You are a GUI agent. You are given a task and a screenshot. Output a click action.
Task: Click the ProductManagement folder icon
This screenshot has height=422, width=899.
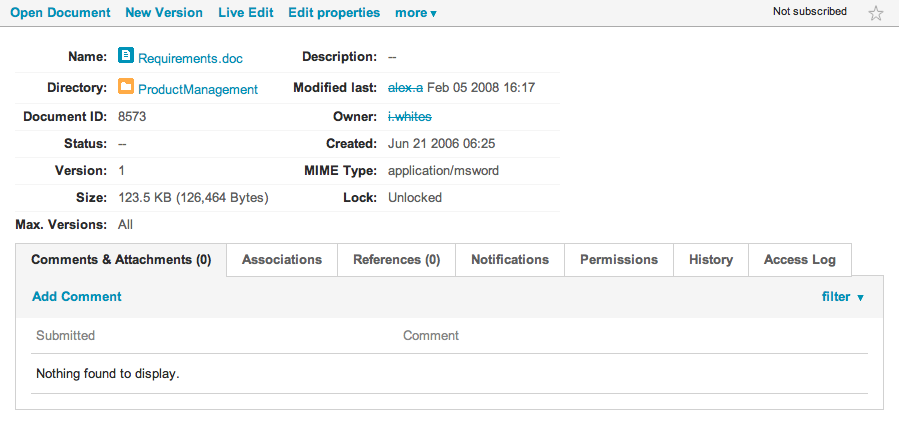coord(126,86)
